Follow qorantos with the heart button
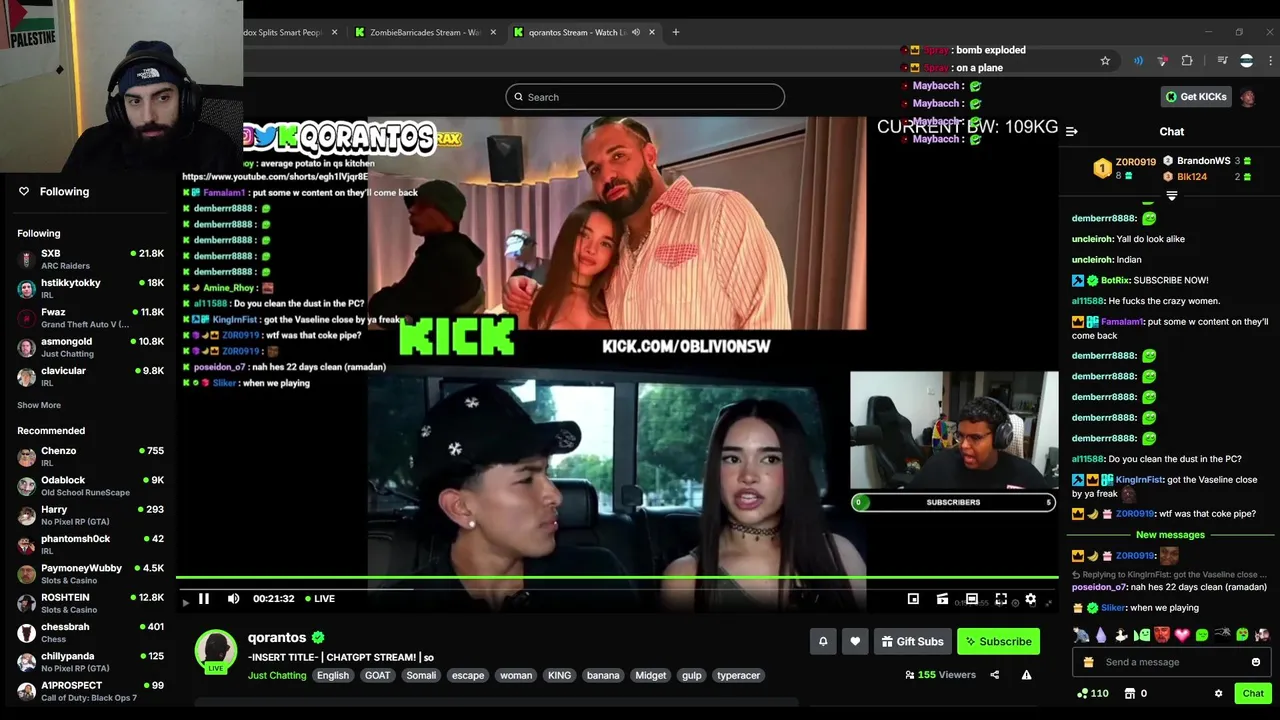 (x=855, y=641)
